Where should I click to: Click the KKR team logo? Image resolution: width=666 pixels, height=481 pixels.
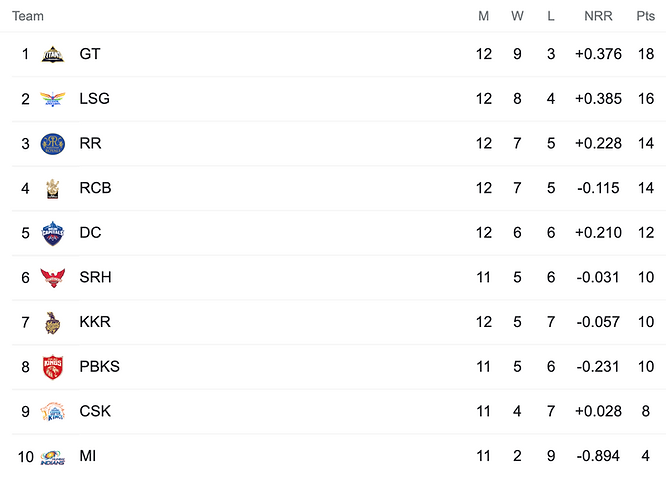53,323
